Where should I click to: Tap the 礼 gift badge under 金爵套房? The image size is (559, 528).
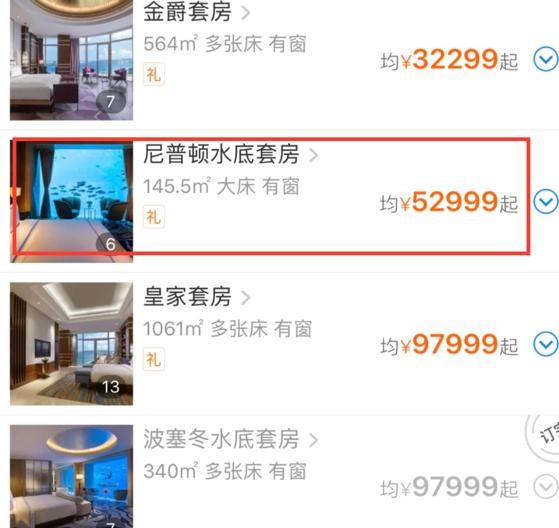point(154,75)
